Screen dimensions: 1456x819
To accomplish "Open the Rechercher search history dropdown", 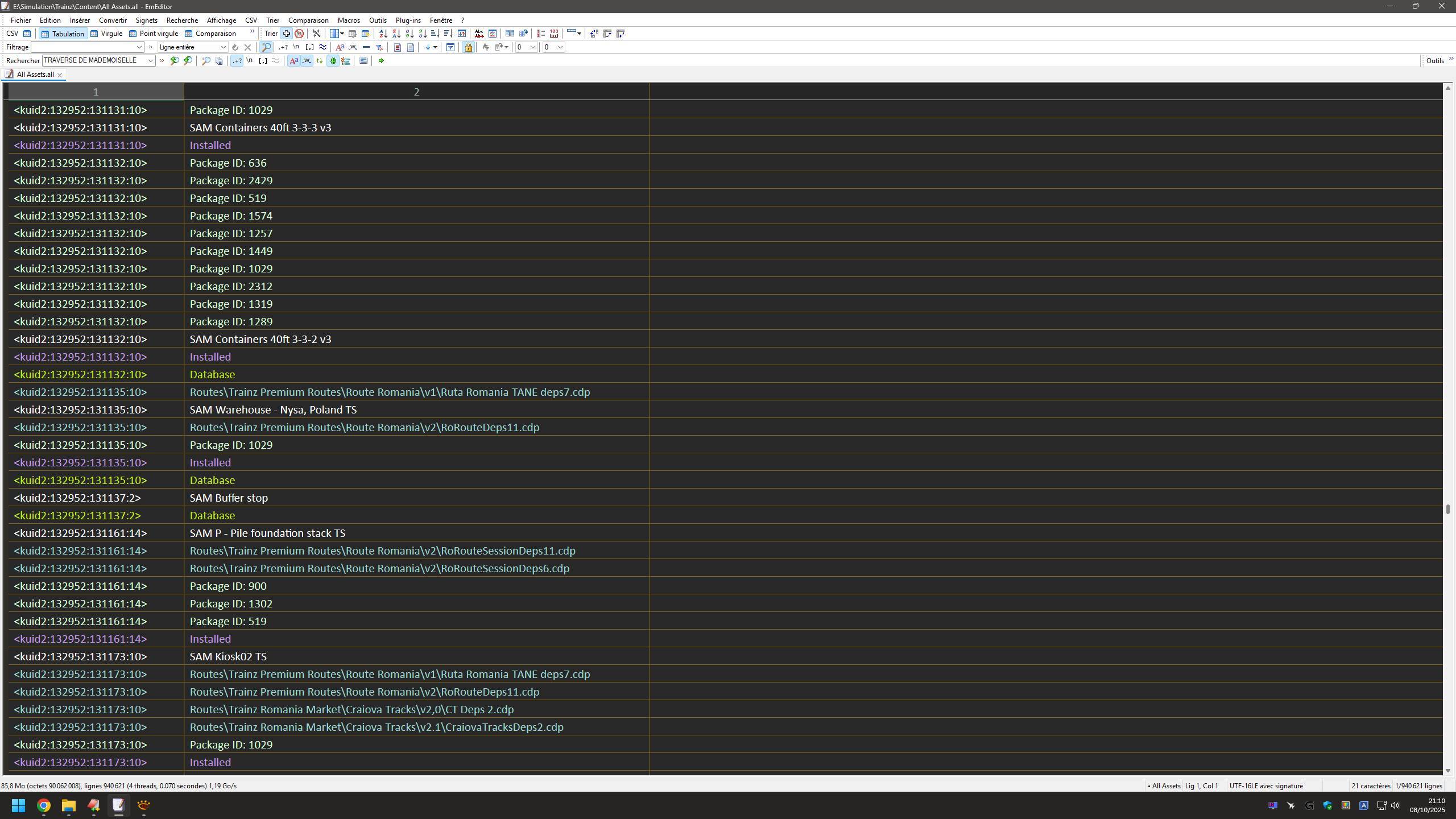I will 151,61.
